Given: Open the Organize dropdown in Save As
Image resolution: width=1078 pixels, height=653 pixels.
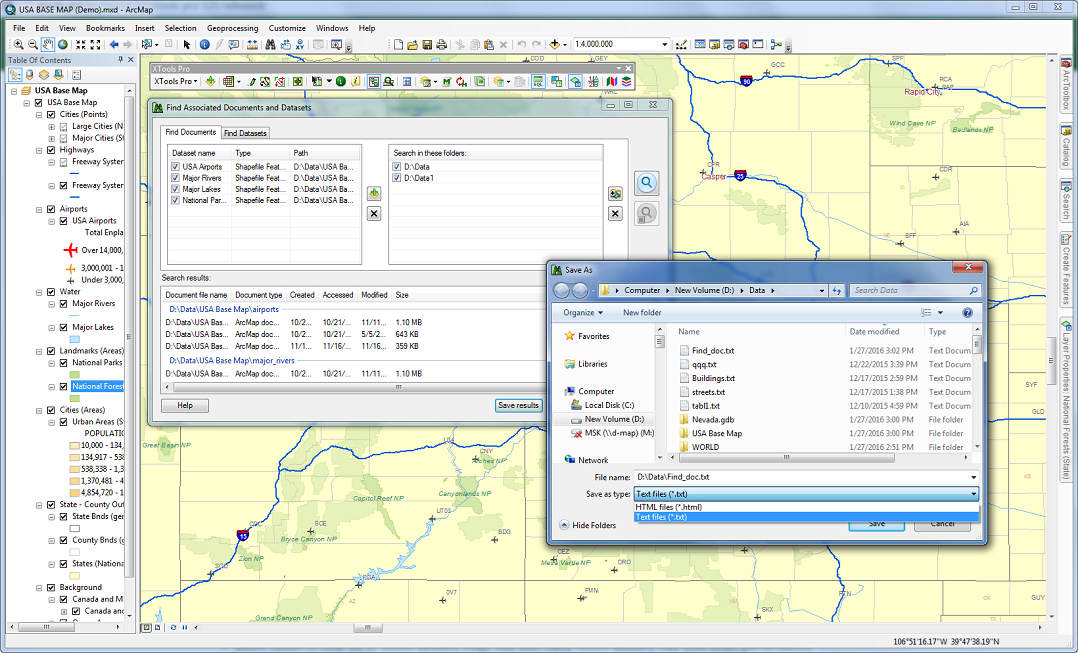Looking at the screenshot, I should [583, 313].
